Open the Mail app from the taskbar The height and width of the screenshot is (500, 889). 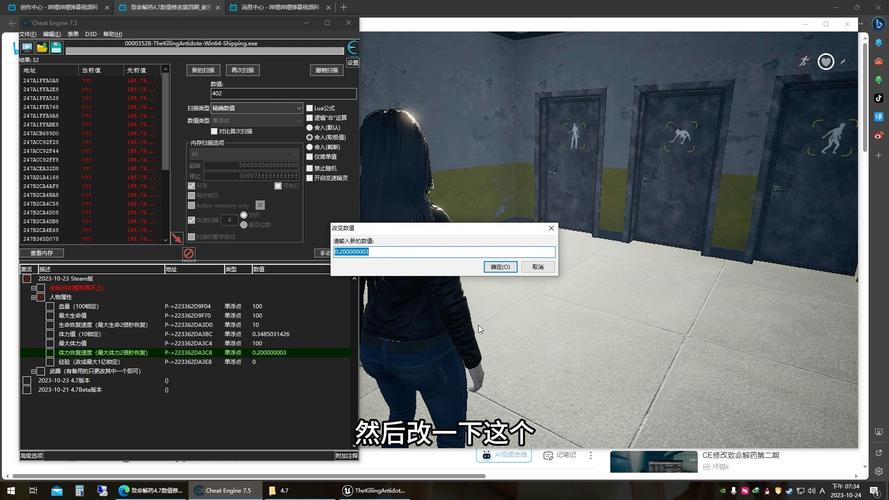(57, 490)
